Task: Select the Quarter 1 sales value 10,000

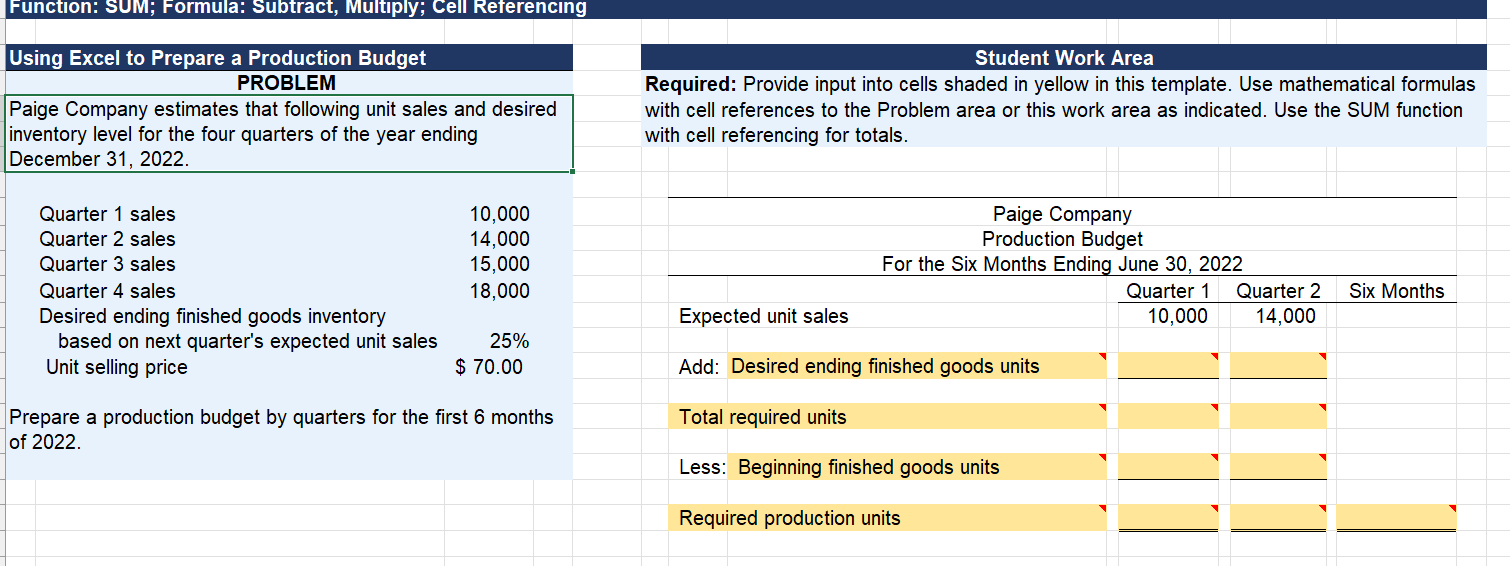Action: pos(500,214)
